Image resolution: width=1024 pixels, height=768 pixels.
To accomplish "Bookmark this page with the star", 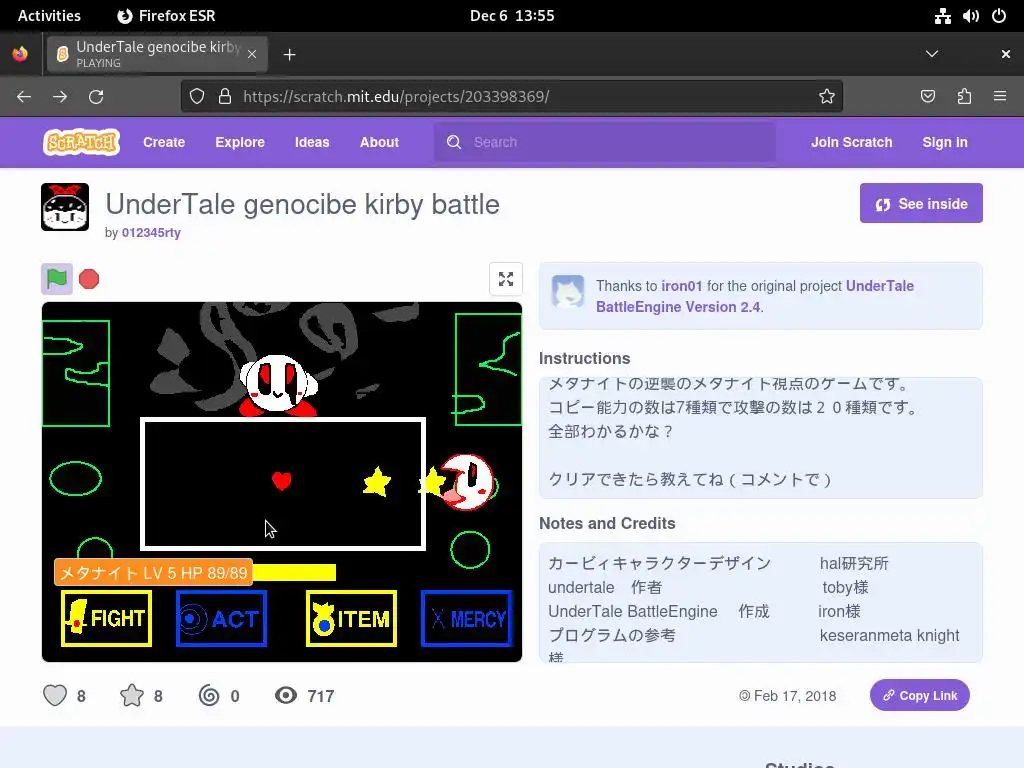I will (x=827, y=97).
